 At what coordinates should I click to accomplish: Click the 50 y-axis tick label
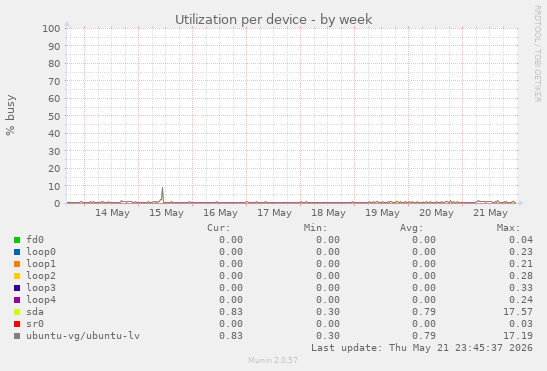(x=54, y=116)
